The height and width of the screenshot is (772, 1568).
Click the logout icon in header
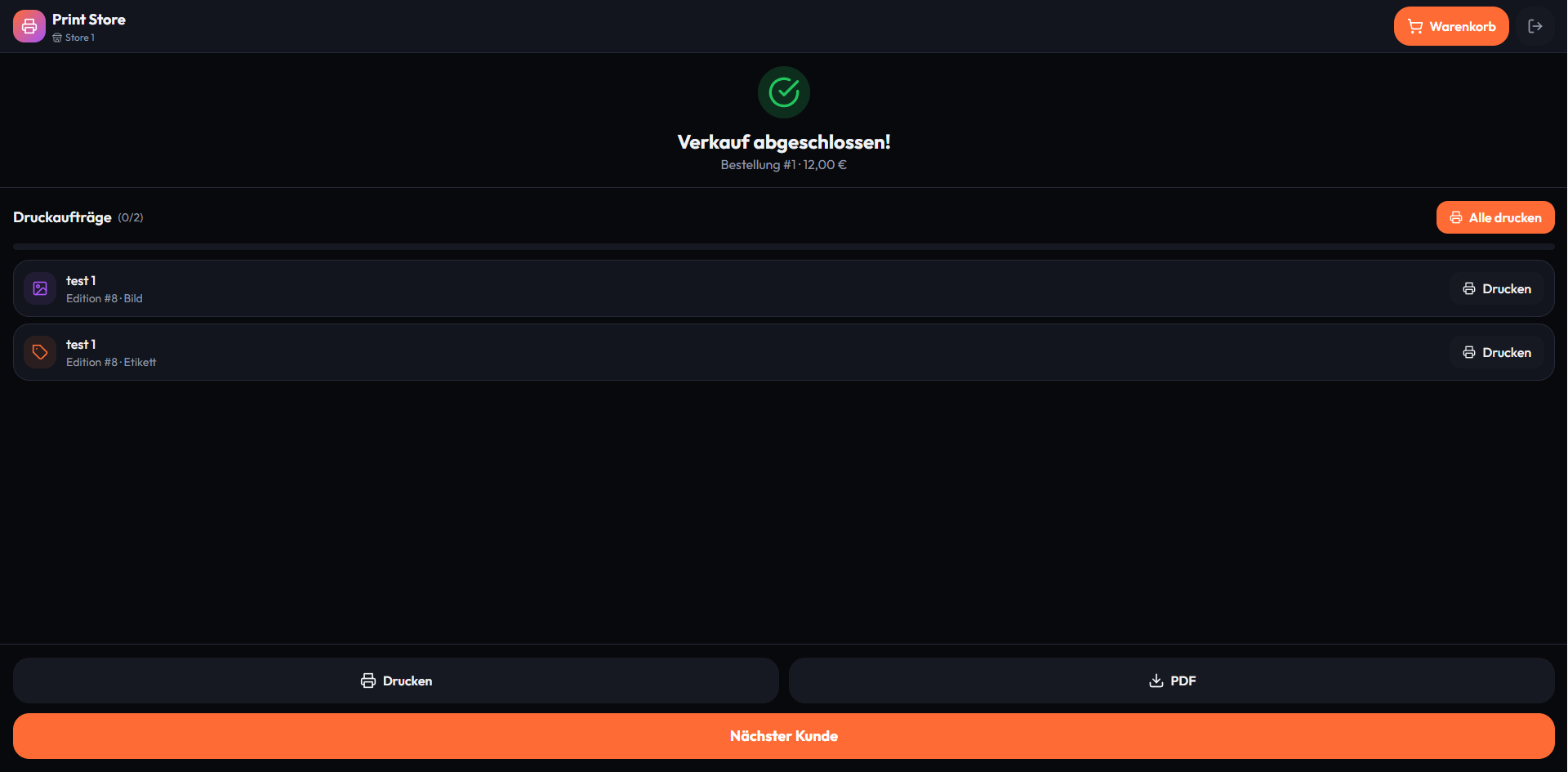[x=1535, y=26]
